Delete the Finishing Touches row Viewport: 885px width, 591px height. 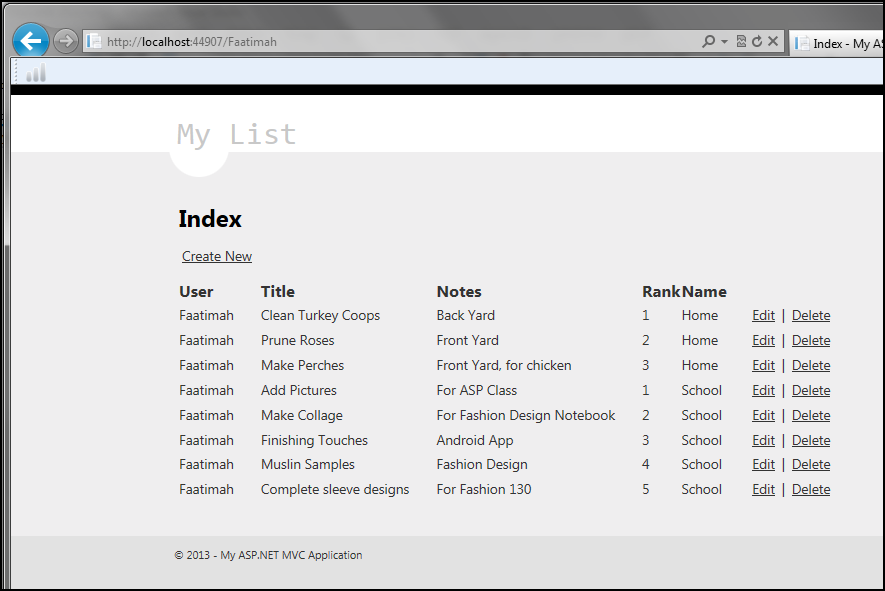(811, 441)
